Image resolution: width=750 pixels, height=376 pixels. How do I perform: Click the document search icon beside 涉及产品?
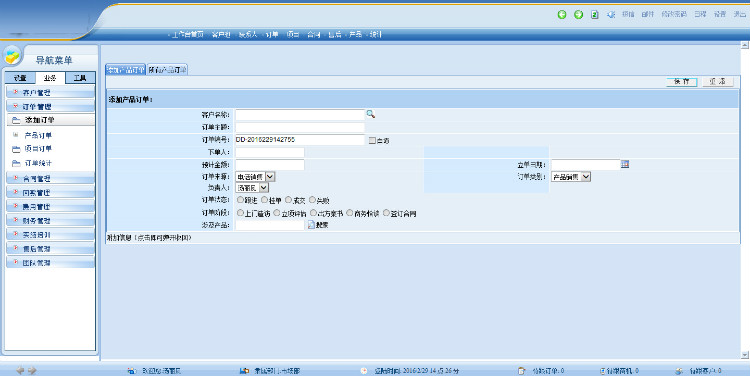311,225
